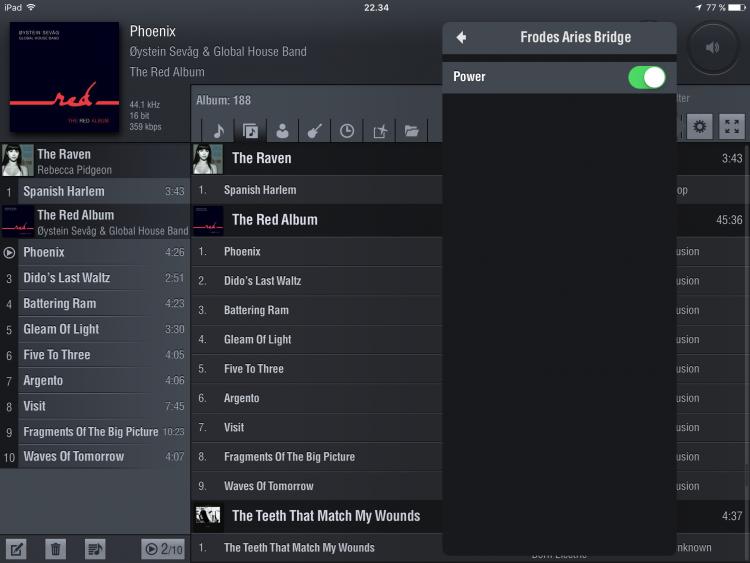Select Argento in the queue
Image resolution: width=750 pixels, height=563 pixels.
[x=95, y=381]
